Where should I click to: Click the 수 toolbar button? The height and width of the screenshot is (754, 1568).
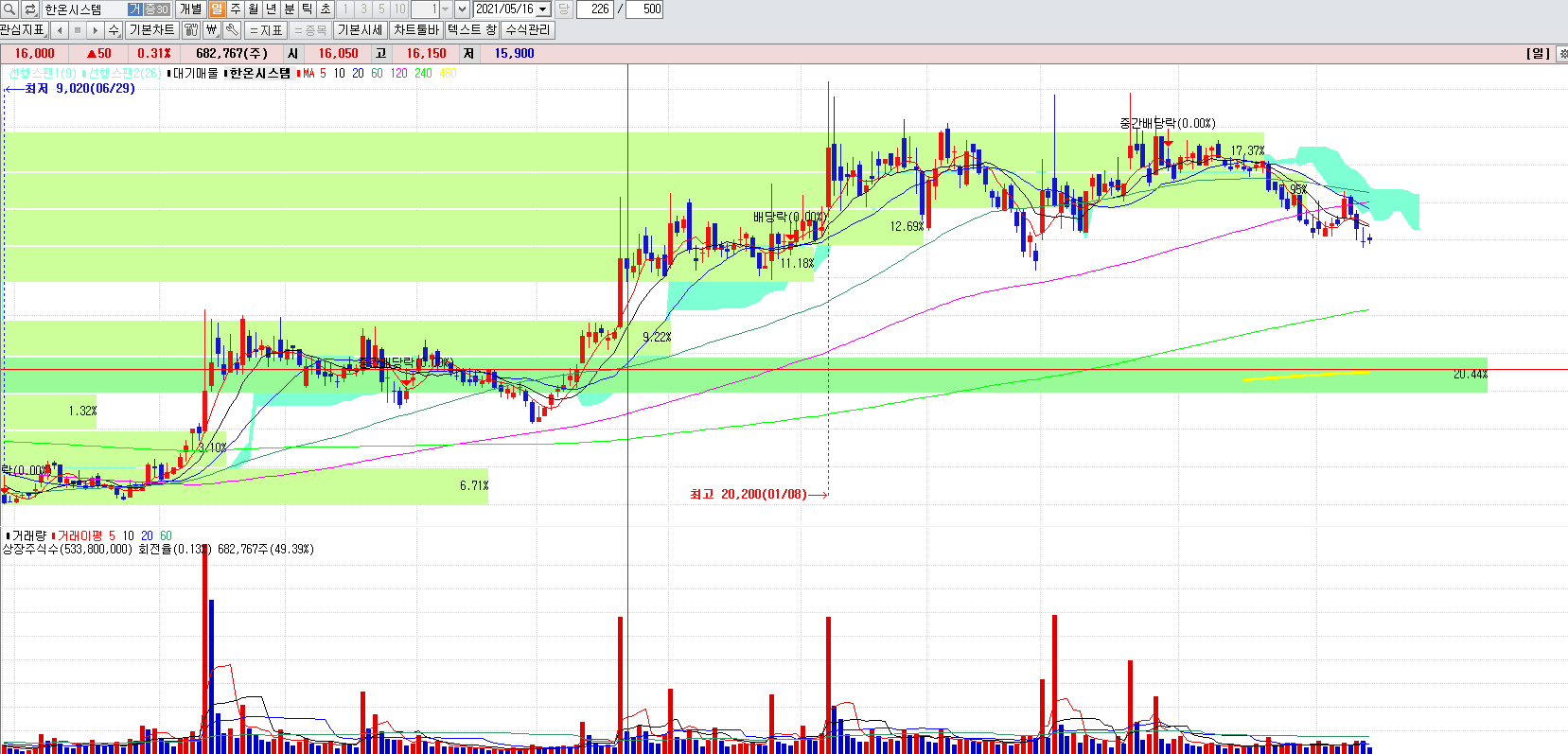[x=114, y=30]
